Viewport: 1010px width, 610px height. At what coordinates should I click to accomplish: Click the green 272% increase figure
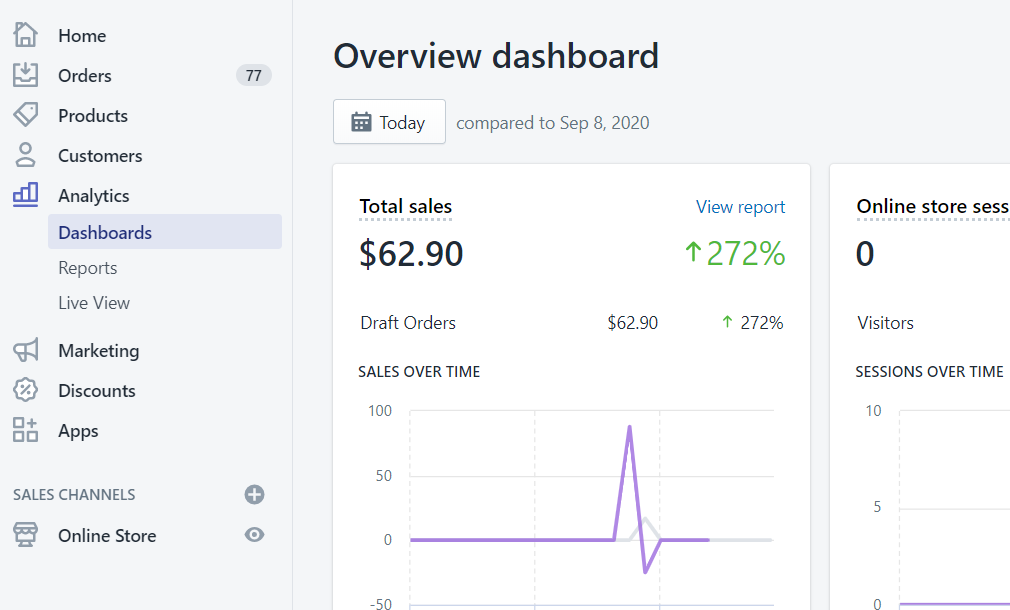coord(735,253)
